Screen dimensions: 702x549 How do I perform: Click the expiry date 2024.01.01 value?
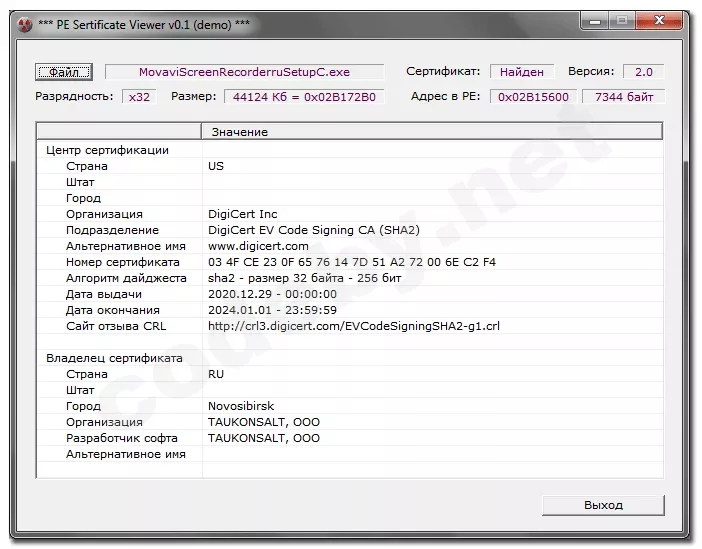(272, 310)
